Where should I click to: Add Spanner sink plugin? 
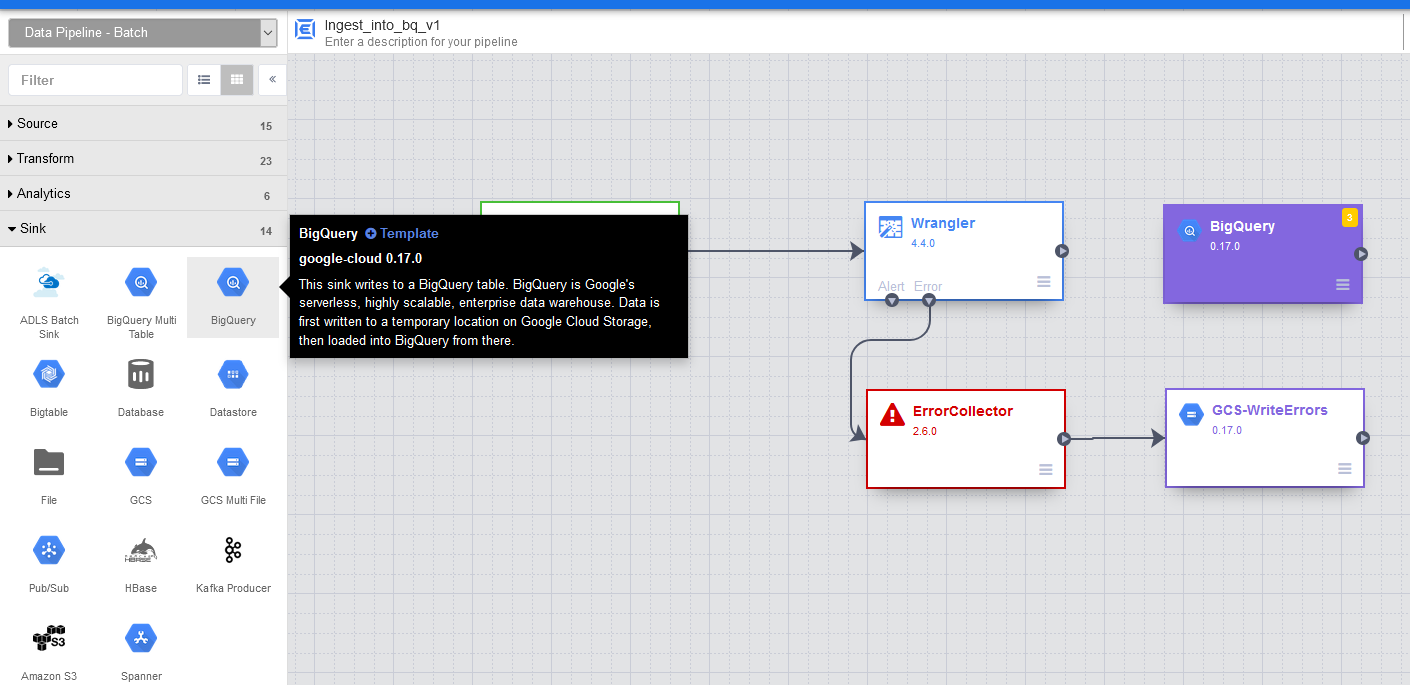click(x=141, y=652)
